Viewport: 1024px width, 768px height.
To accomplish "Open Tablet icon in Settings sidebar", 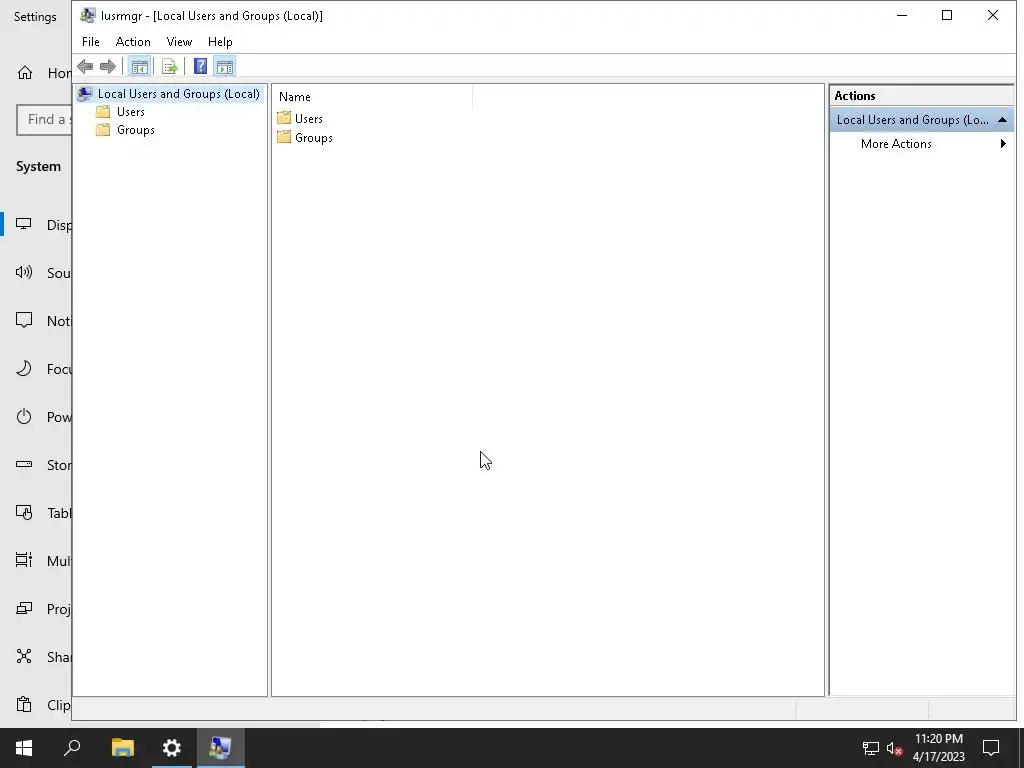I will [24, 513].
